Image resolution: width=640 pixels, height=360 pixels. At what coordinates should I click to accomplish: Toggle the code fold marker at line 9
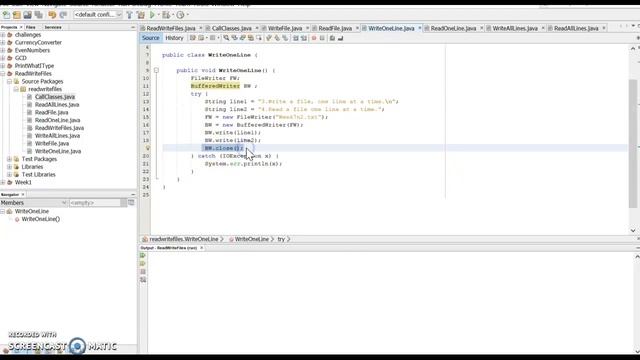pos(156,71)
